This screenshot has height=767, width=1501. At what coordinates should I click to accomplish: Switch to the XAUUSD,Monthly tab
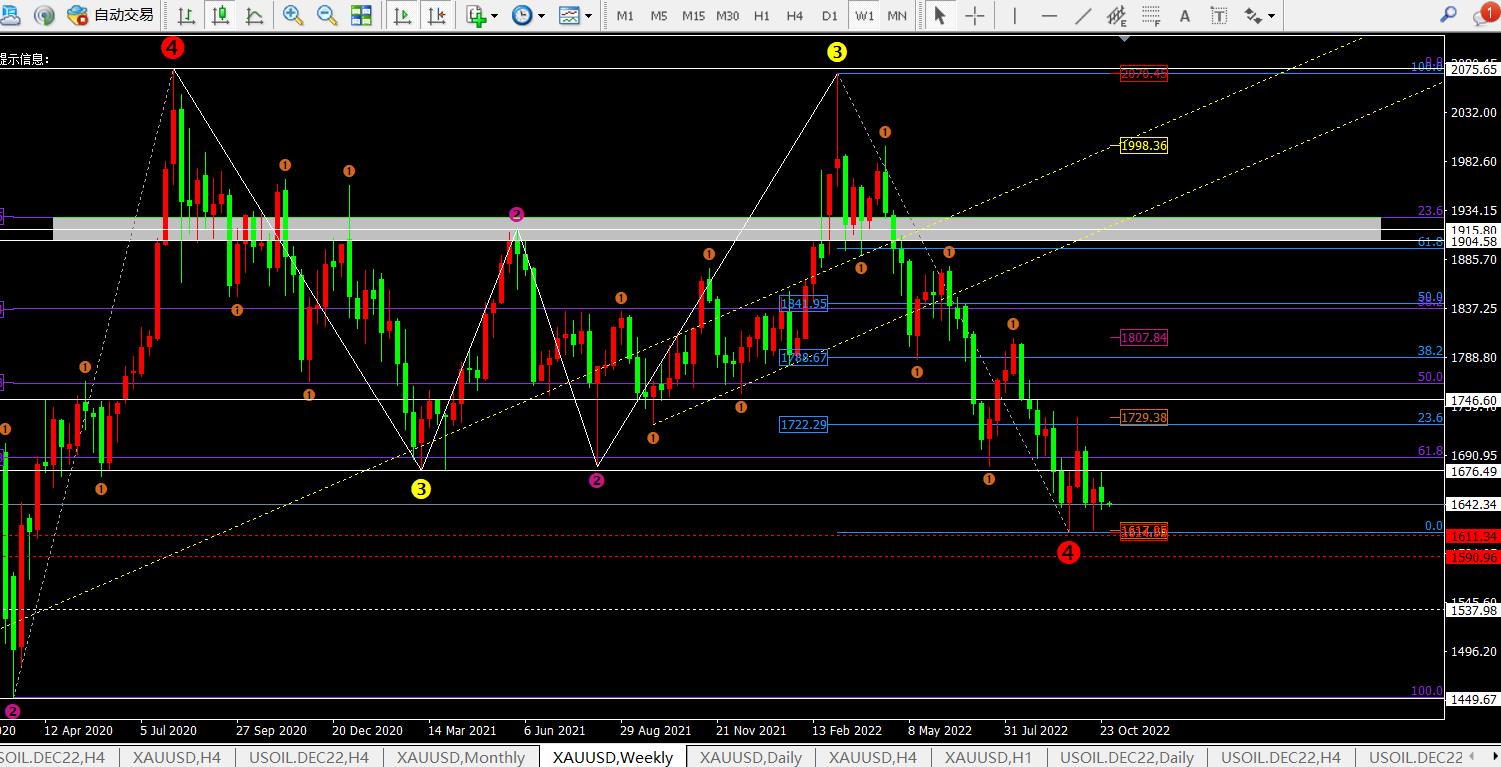point(460,757)
